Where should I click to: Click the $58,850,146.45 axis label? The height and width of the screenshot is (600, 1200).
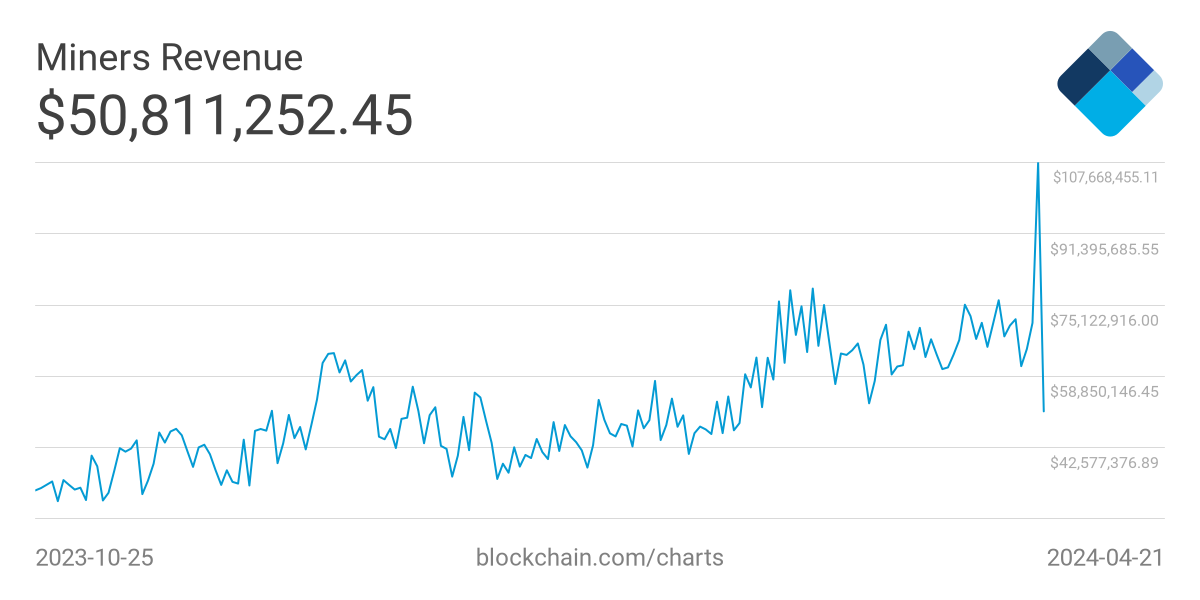click(x=1104, y=391)
